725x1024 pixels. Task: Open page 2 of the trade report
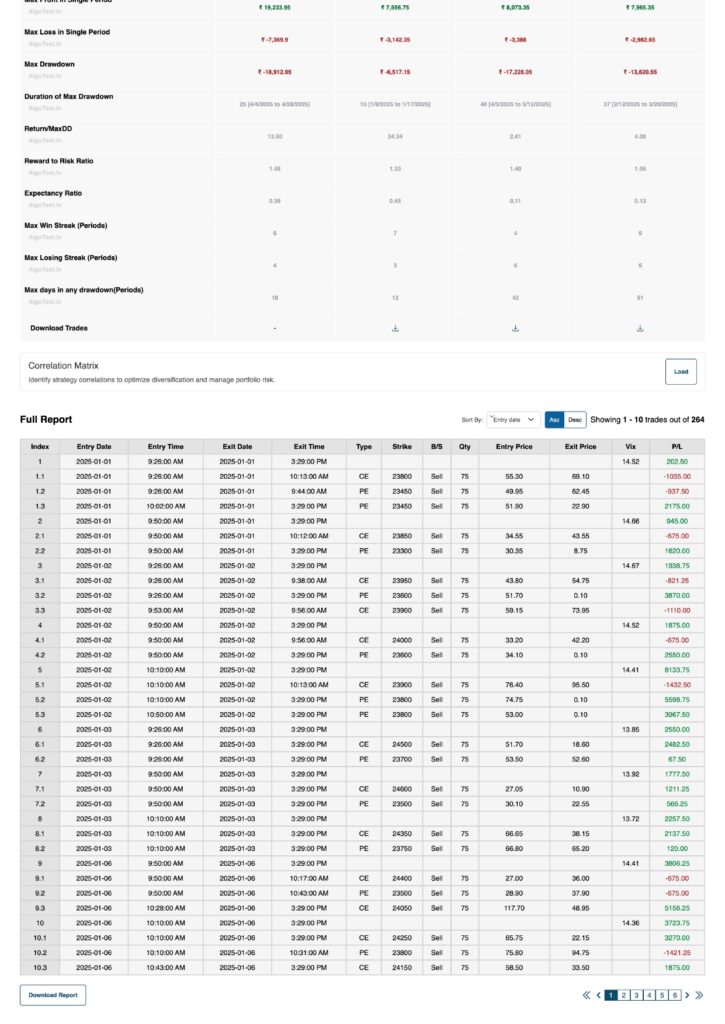tap(624, 995)
